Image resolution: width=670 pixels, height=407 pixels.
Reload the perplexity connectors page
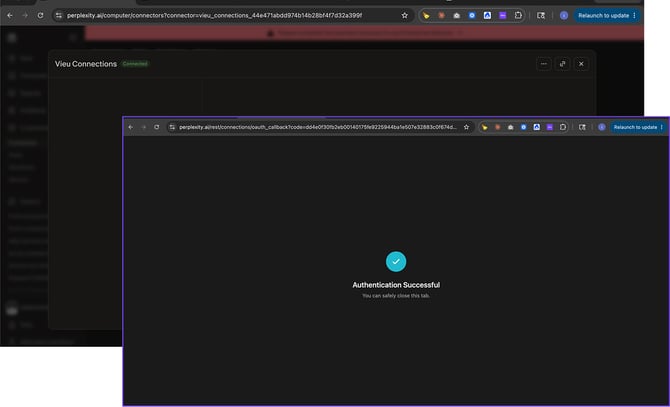[x=40, y=15]
